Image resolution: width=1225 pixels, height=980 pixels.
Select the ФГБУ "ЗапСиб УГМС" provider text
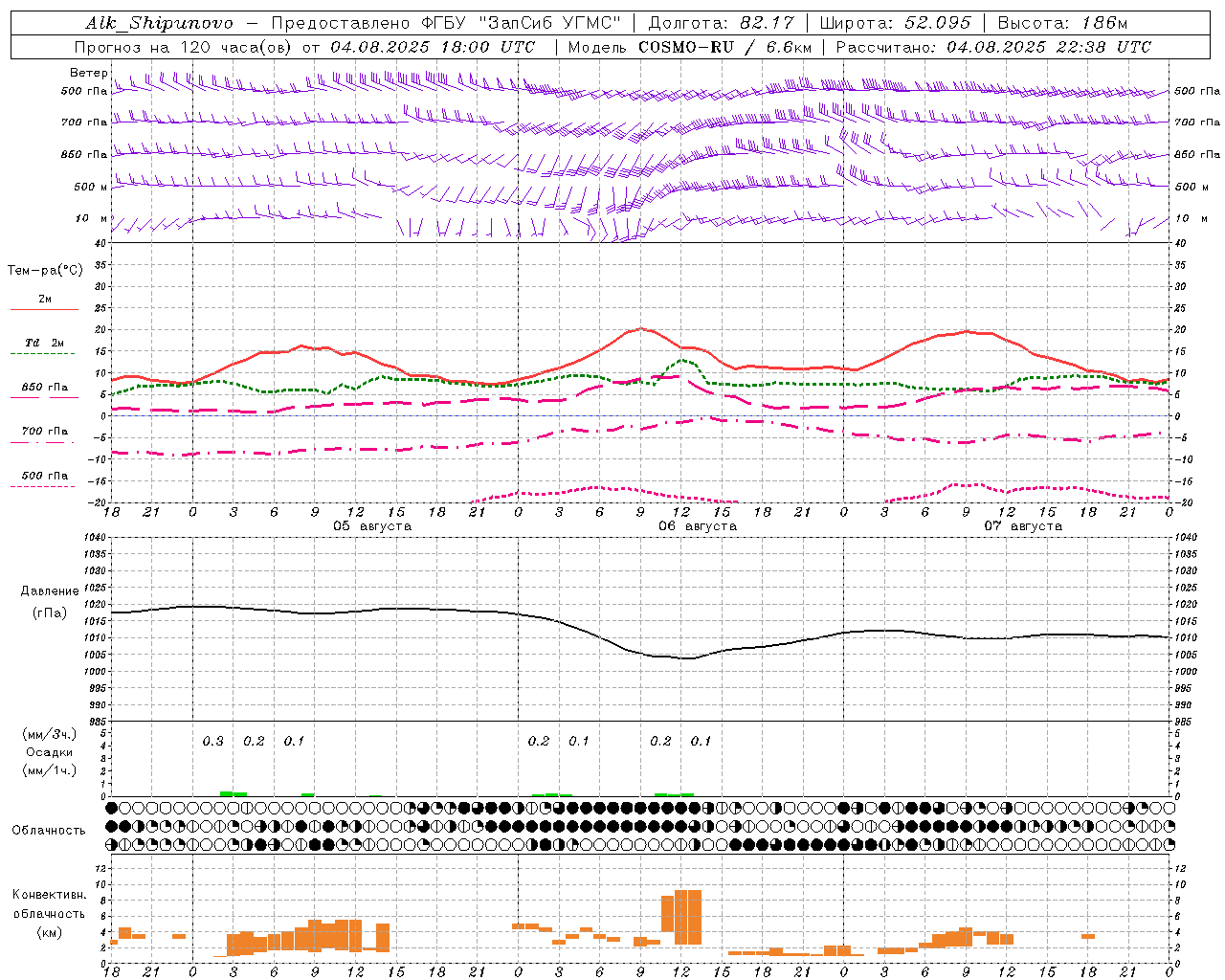click(522, 23)
